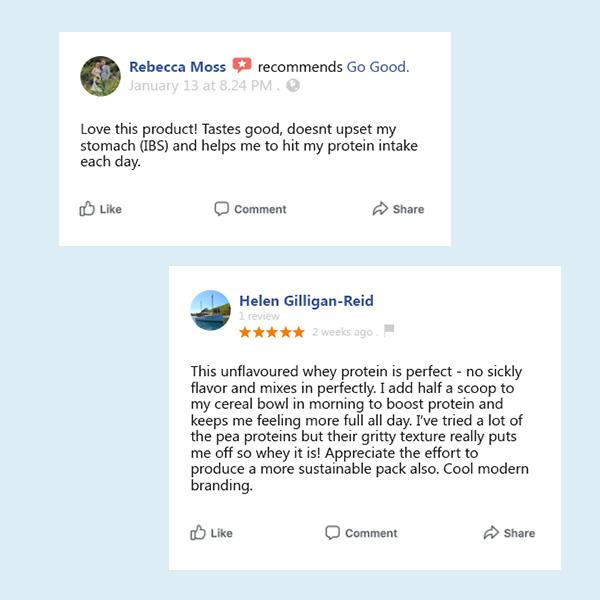Click the comment bubble icon on Helen's review

click(x=332, y=533)
